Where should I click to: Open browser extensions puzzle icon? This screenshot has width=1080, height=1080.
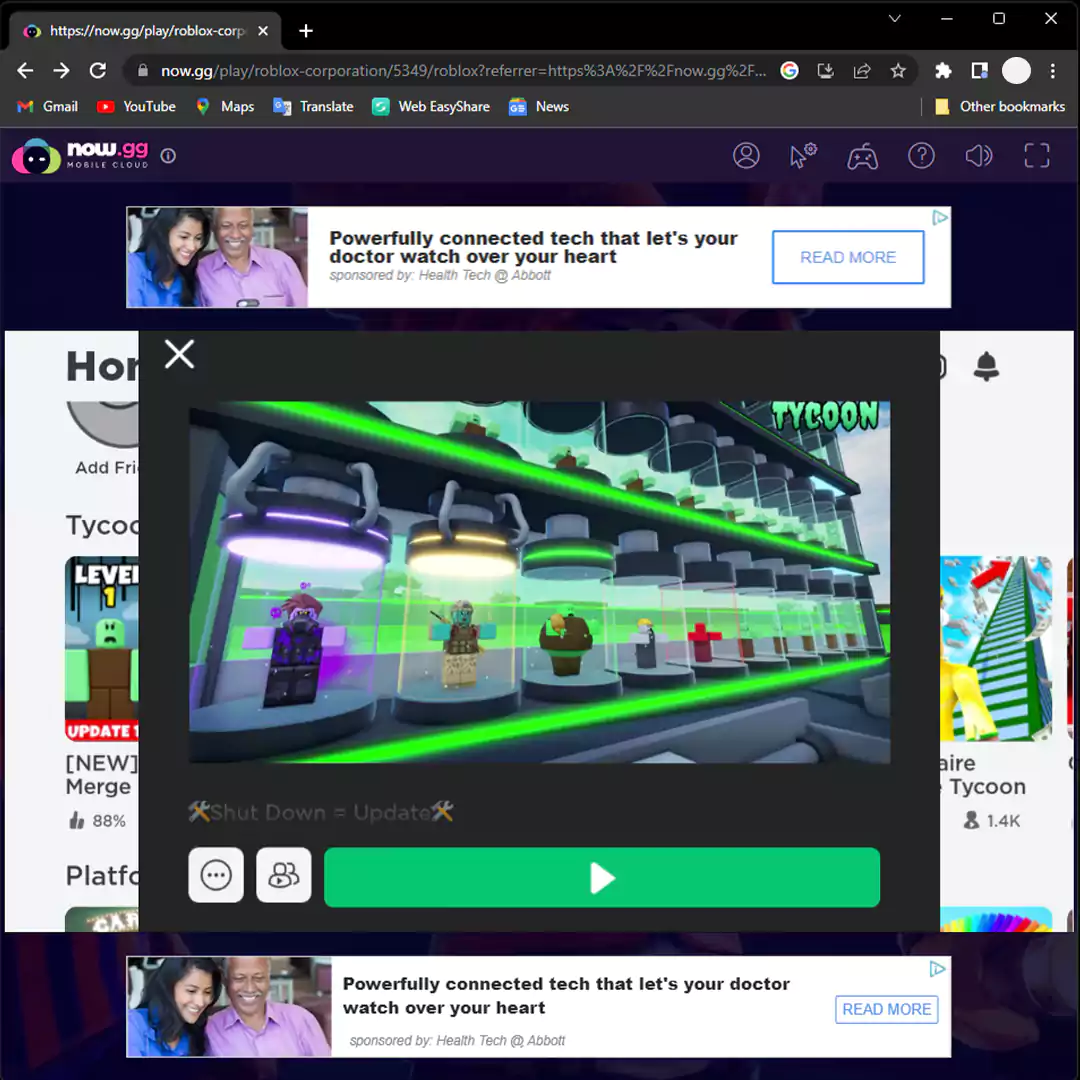(942, 70)
